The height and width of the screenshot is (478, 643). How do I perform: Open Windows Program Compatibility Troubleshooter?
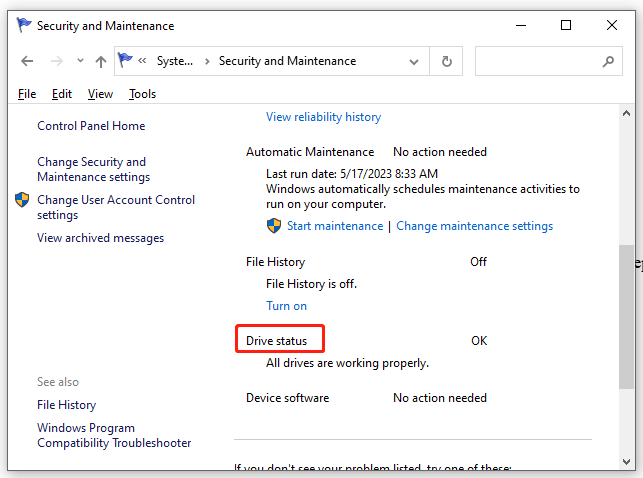point(114,435)
